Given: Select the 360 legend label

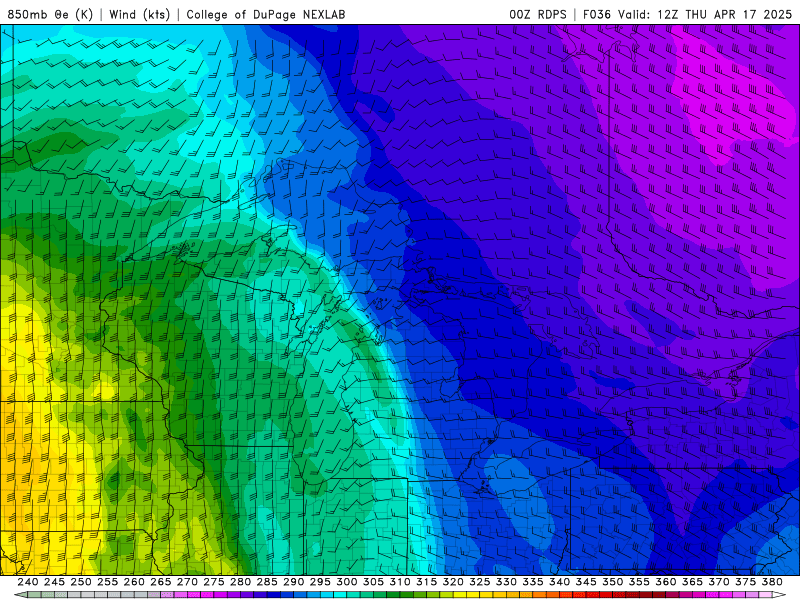Looking at the screenshot, I should click(x=665, y=582).
